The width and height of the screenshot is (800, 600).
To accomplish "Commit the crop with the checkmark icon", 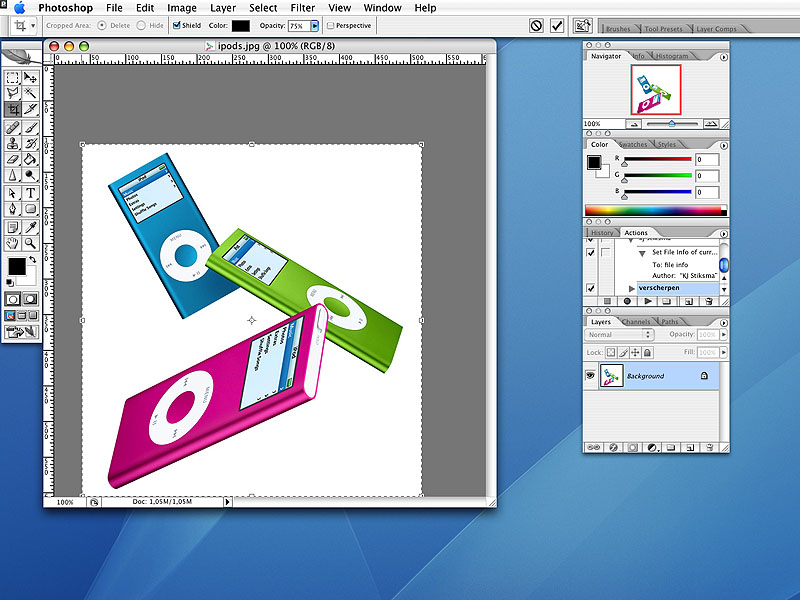I will 557,25.
